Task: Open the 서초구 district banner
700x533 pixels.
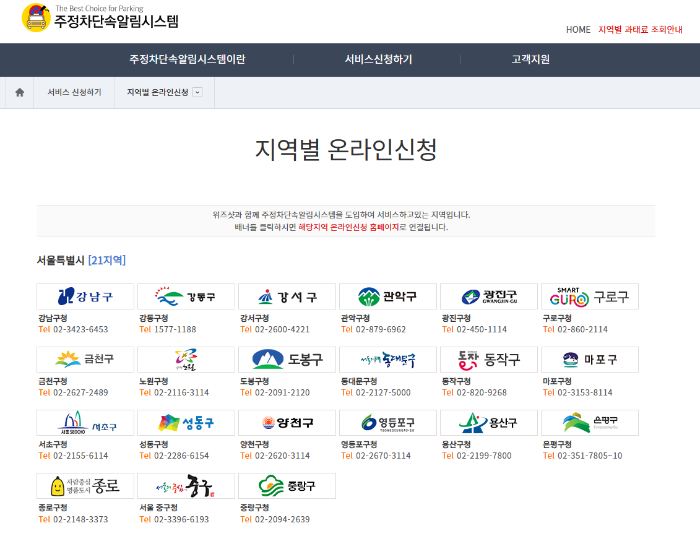Action: click(85, 423)
